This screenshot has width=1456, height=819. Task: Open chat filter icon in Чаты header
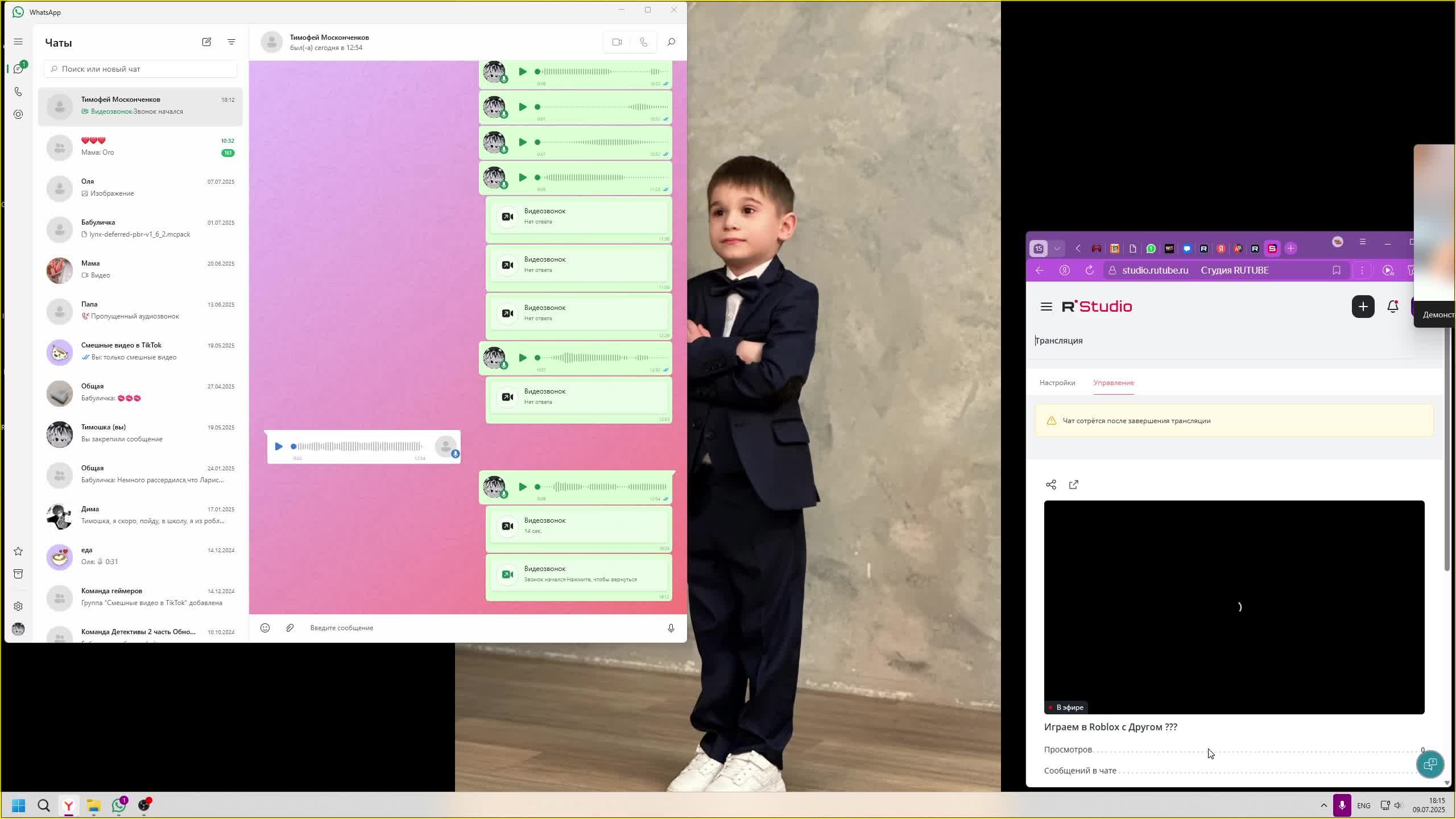[x=231, y=42]
